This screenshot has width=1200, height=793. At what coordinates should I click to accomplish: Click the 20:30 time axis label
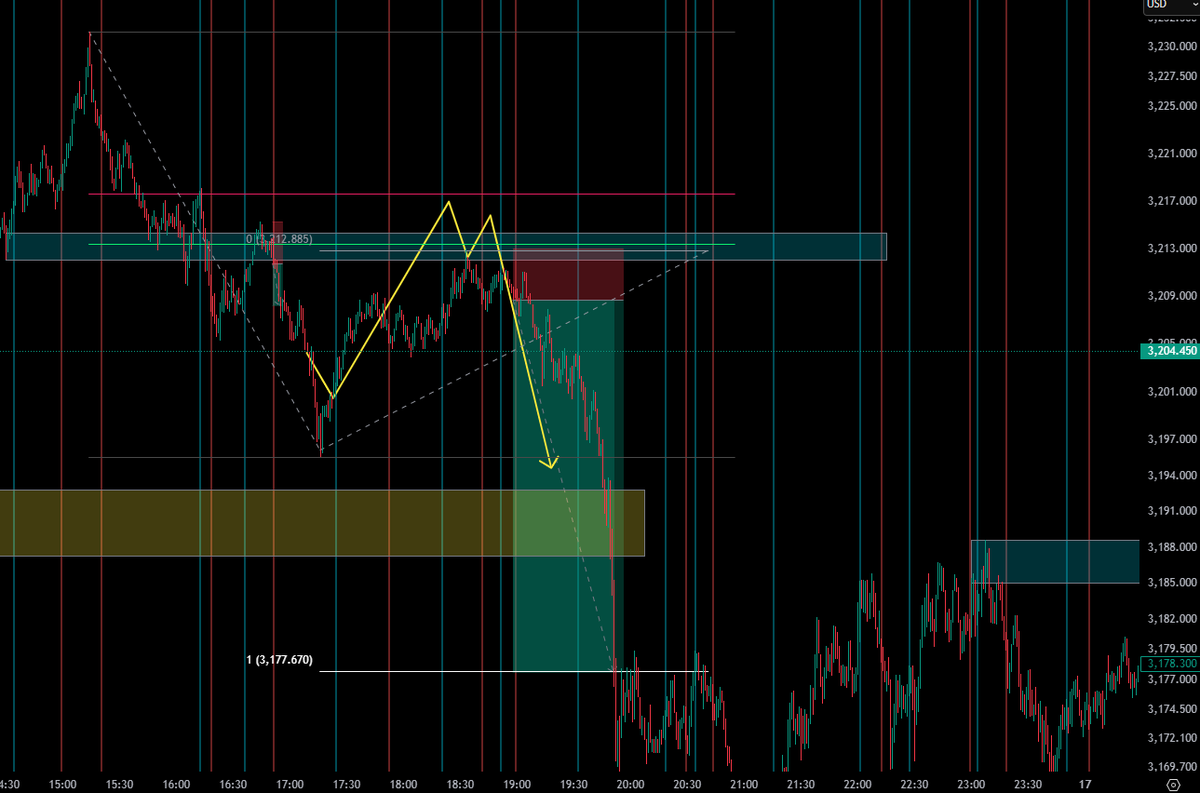(x=688, y=784)
